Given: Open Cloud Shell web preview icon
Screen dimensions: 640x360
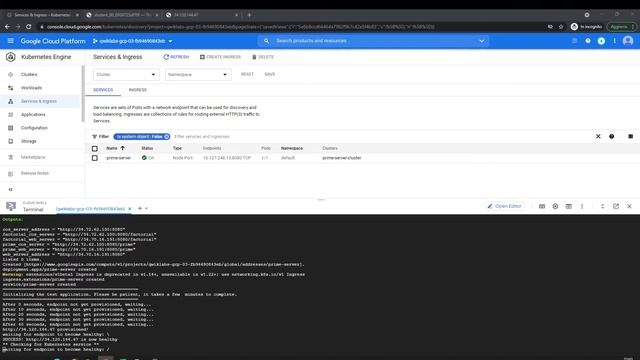Looking at the screenshot, I should (x=569, y=207).
